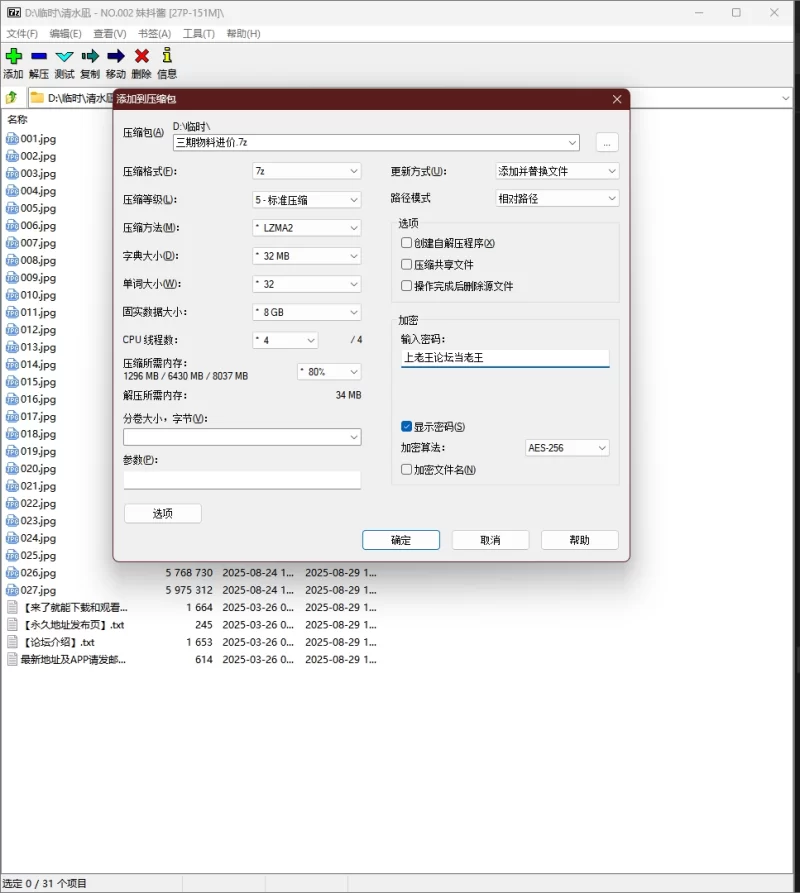The height and width of the screenshot is (893, 800).
Task: Open the 查看(V) menu
Action: (x=110, y=34)
